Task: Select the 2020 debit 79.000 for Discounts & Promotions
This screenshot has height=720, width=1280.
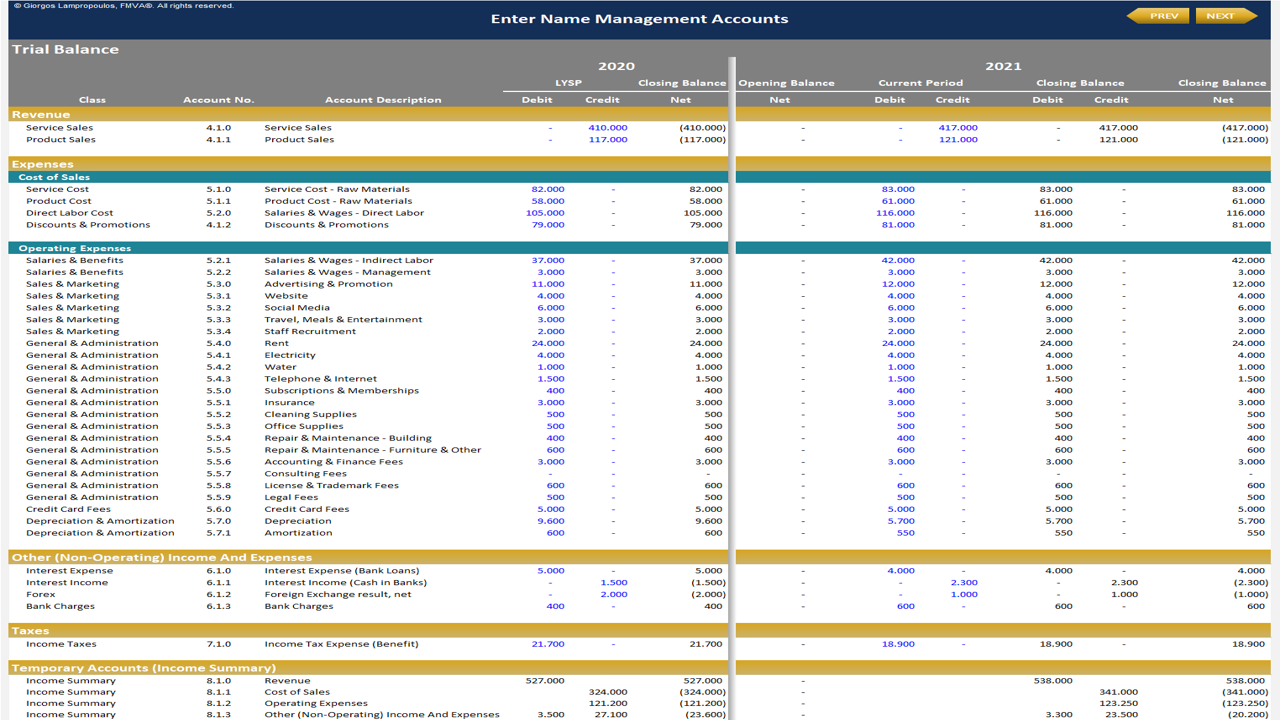Action: click(x=547, y=225)
